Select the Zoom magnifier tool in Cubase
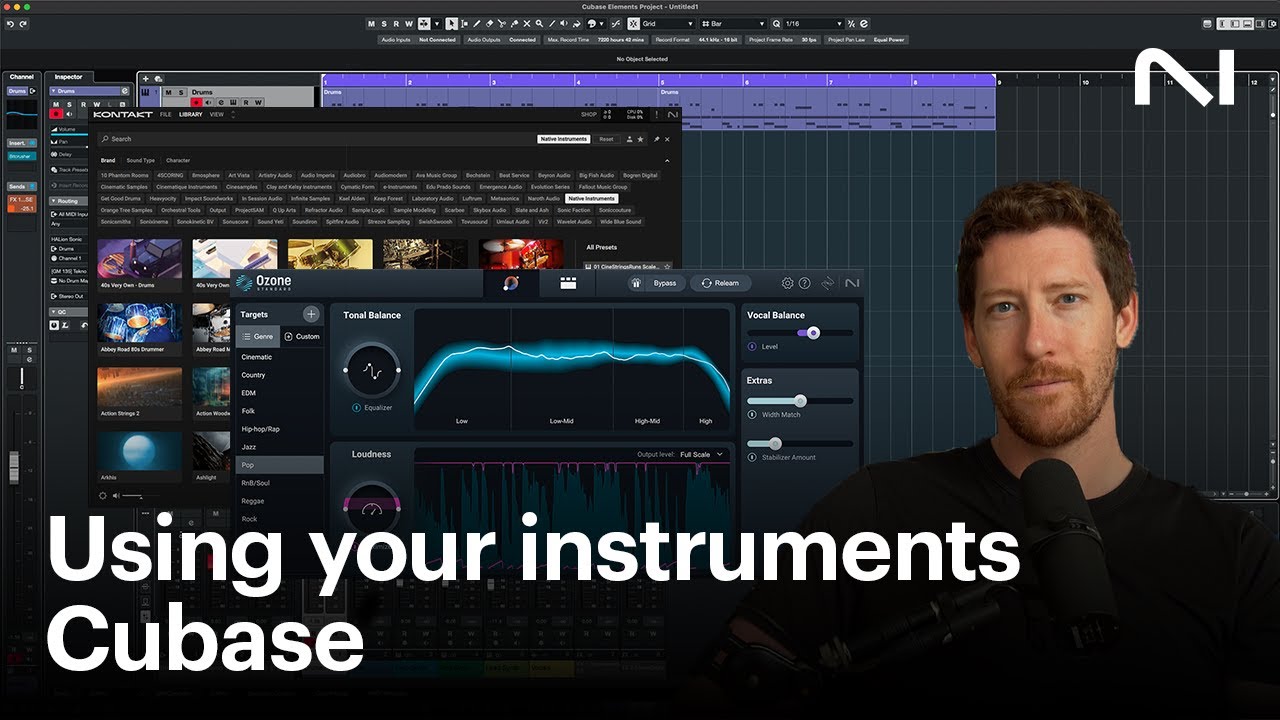 tap(539, 23)
